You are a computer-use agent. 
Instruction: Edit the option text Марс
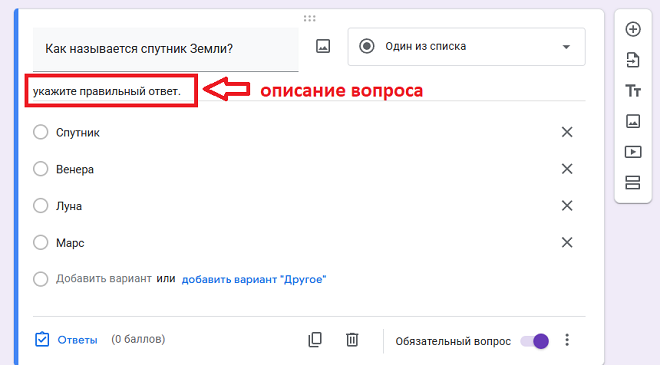click(70, 243)
